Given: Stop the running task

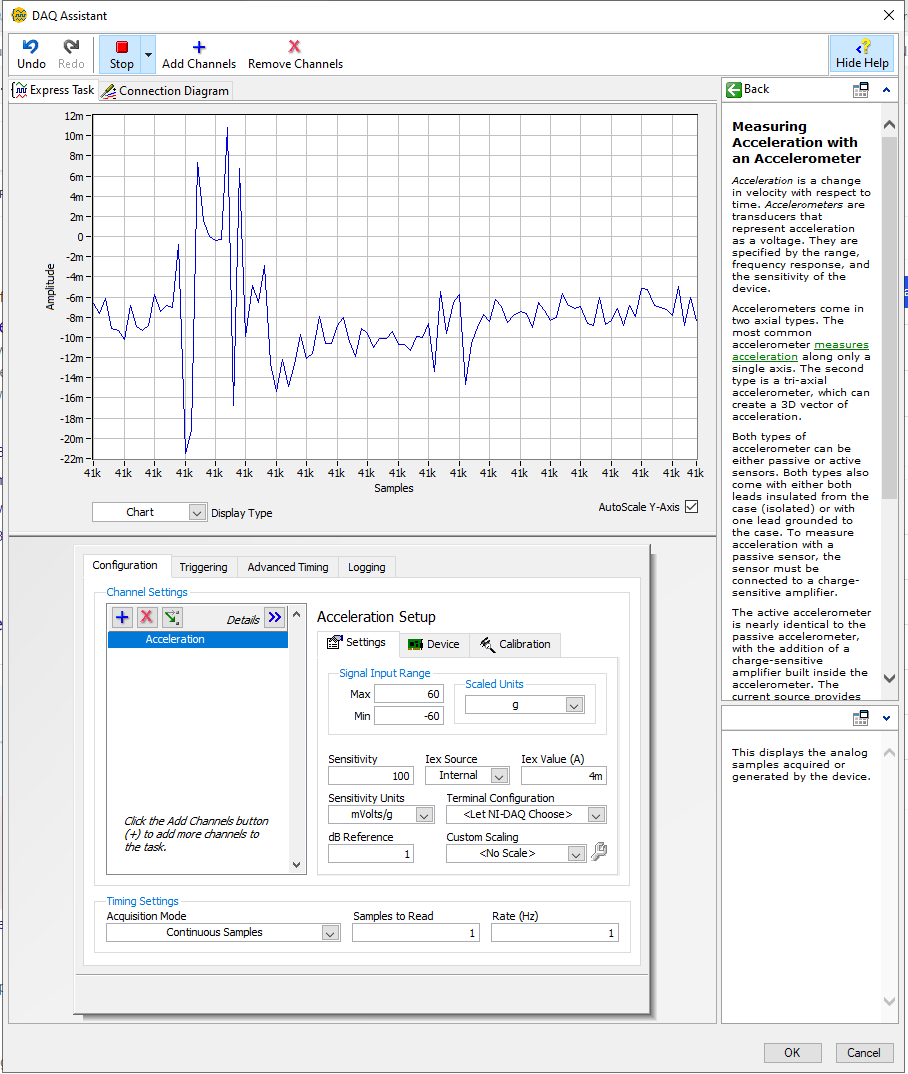Looking at the screenshot, I should point(121,54).
